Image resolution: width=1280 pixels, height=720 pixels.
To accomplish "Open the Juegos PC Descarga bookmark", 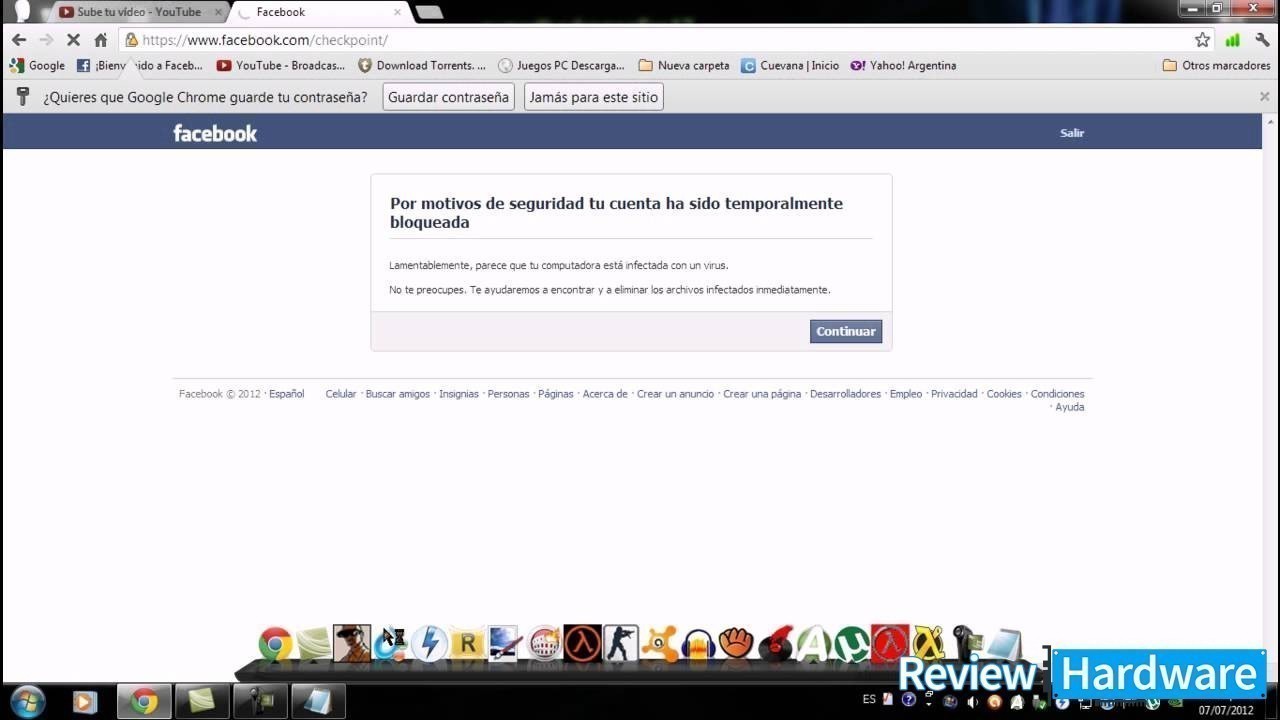I will (561, 65).
